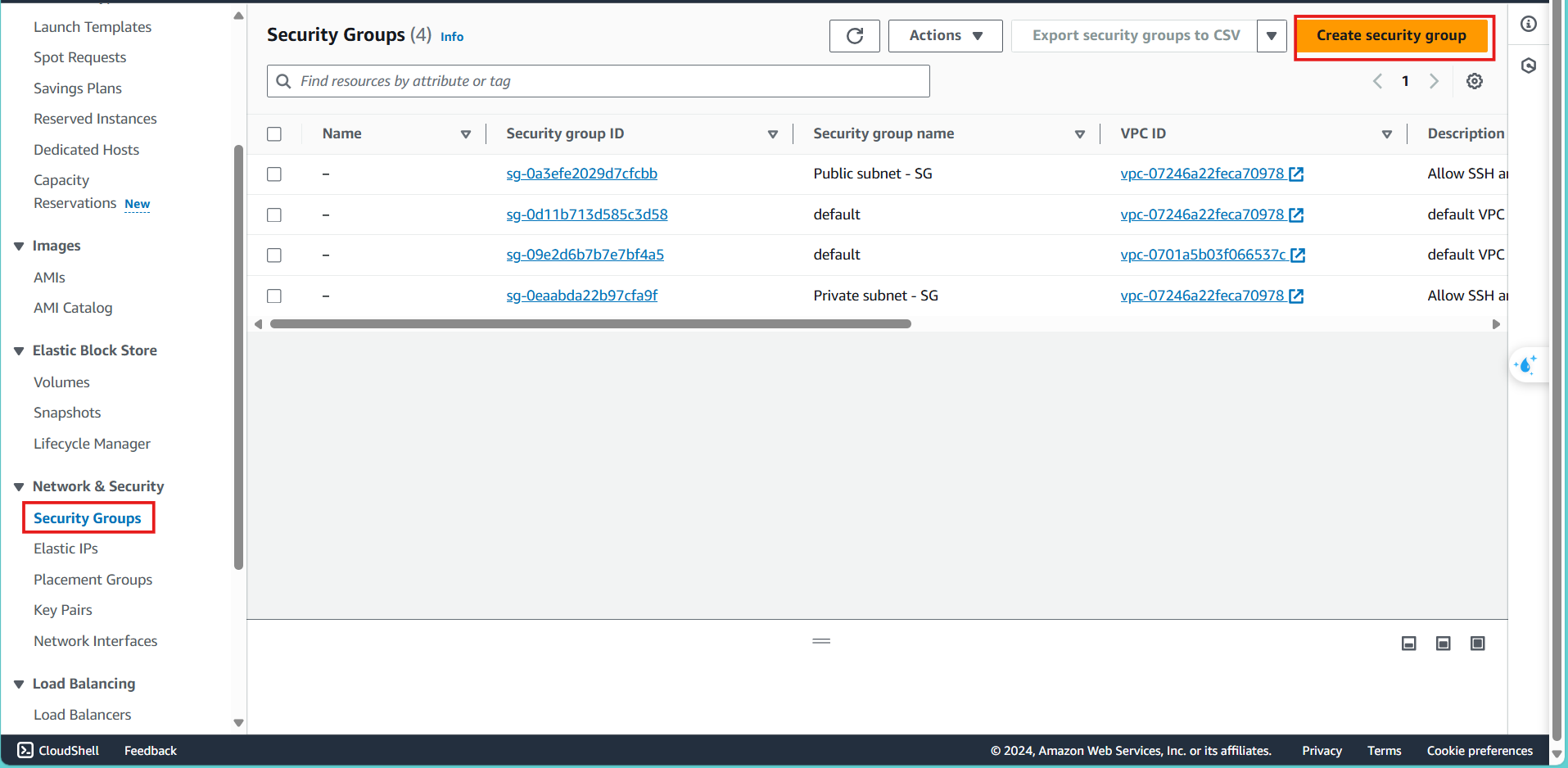Screen dimensions: 1568x768
Task: Open the Privacy link
Action: [1322, 751]
